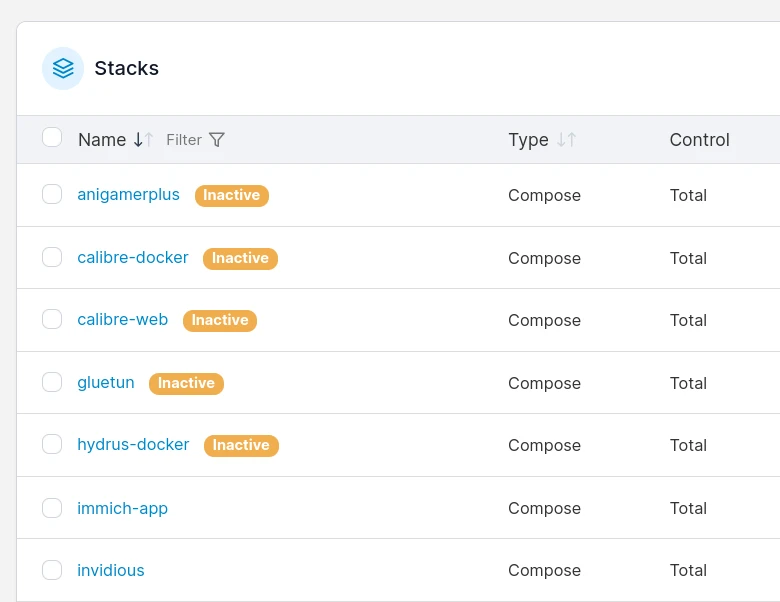Viewport: 780px width, 602px height.
Task: Toggle the select-all checkbox in header
Action: pyautogui.click(x=52, y=138)
